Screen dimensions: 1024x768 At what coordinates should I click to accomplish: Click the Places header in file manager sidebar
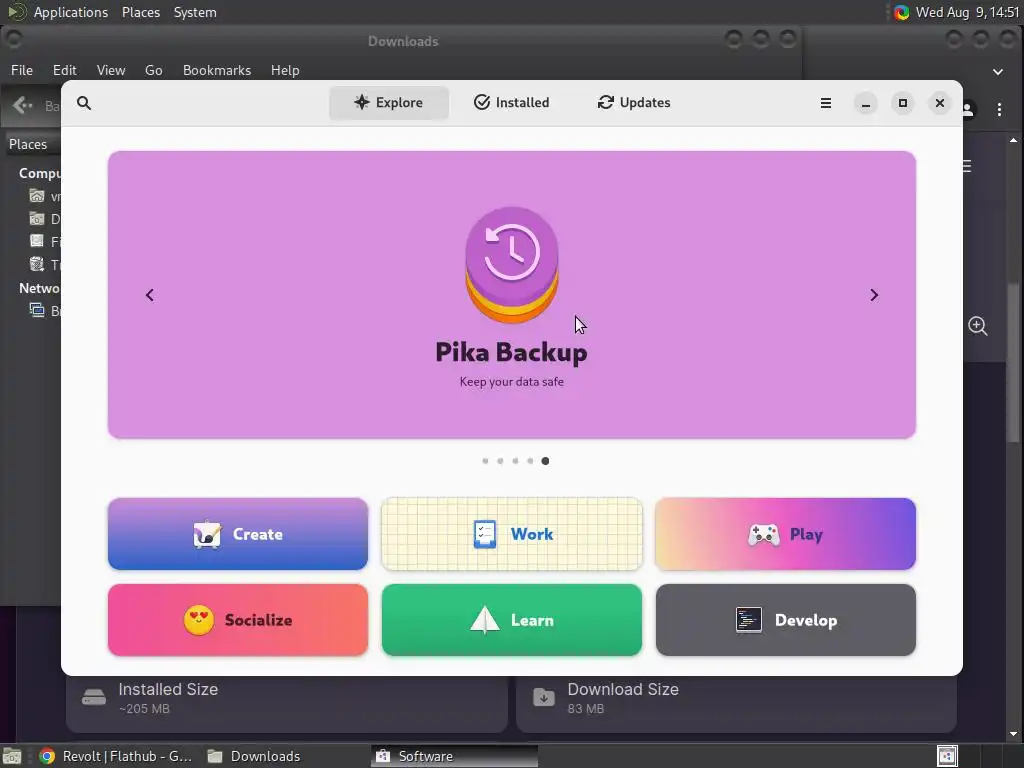(28, 144)
